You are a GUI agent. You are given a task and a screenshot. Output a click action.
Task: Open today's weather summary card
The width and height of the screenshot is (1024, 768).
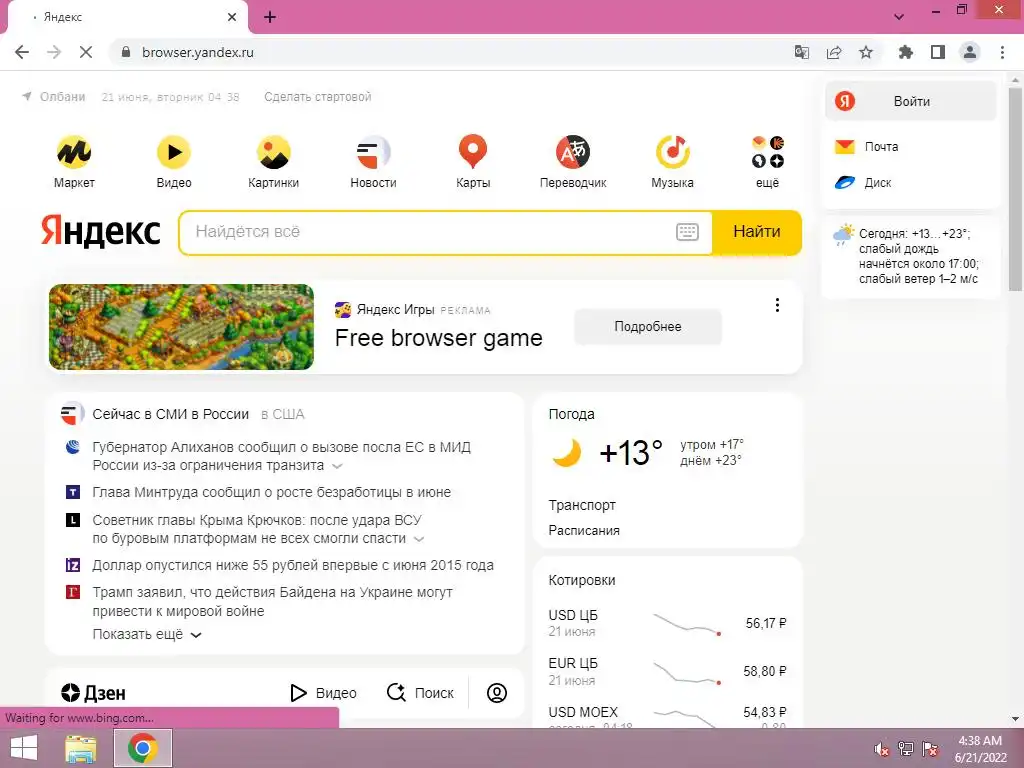(x=910, y=256)
